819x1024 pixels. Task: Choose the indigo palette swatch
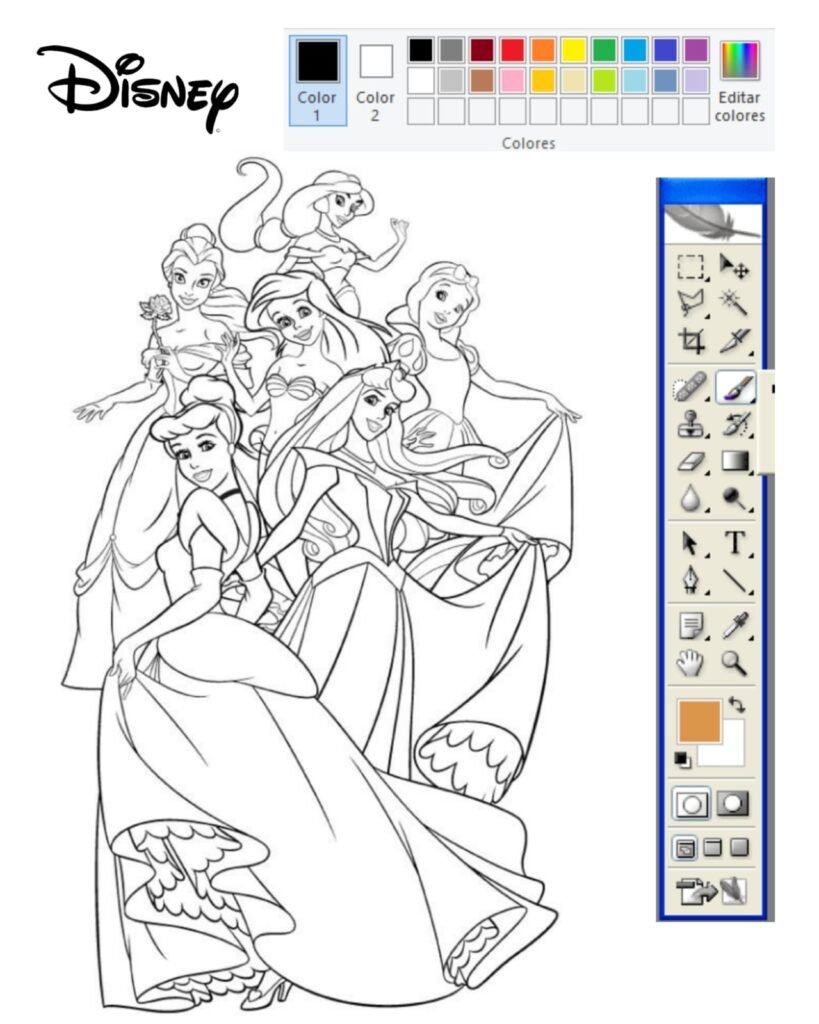(x=666, y=50)
